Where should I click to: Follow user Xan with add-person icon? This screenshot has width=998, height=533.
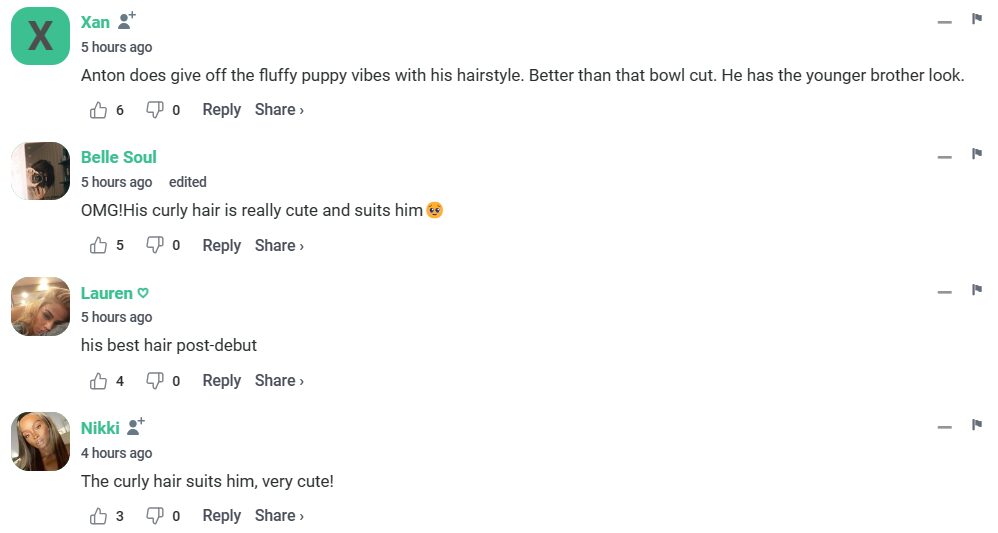(x=126, y=21)
